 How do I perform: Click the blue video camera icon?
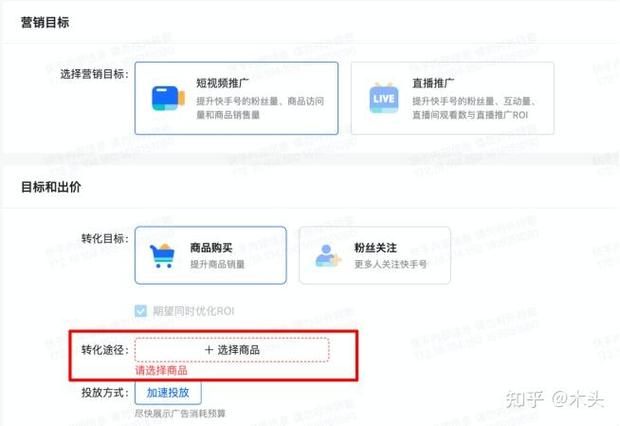point(168,98)
